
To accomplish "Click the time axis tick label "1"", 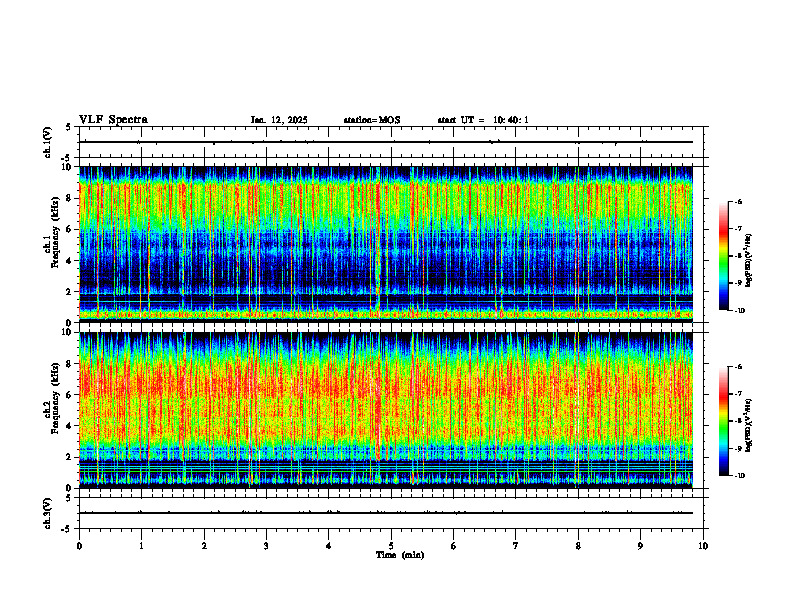I will point(141,546).
